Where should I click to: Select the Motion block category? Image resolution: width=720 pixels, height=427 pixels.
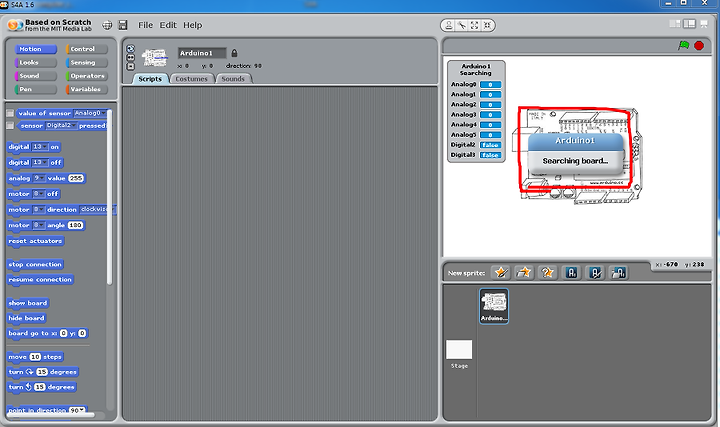(36, 49)
